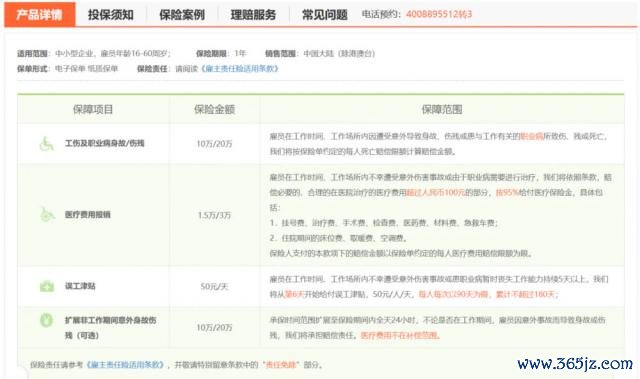
Task: Click the highlighted 超过人民币100元 text
Action: [x=436, y=192]
